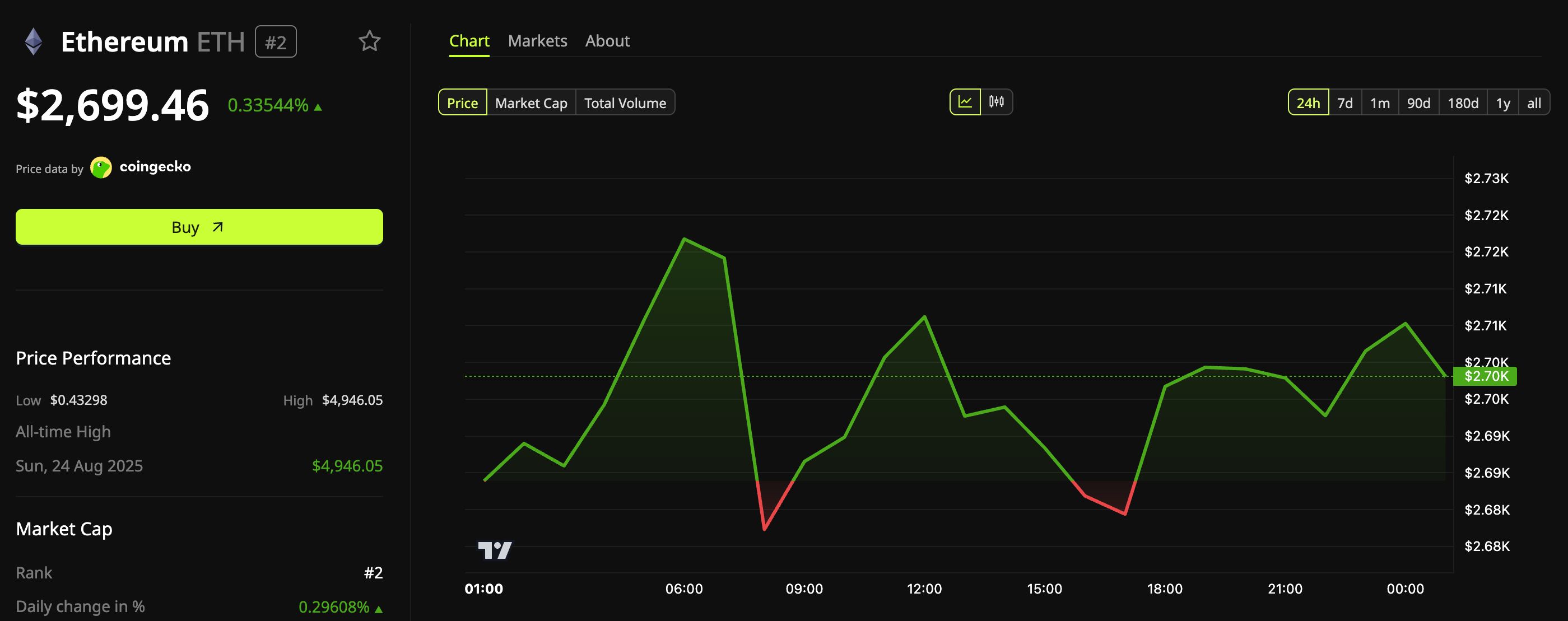
Task: Set time range to 1y
Action: click(1503, 103)
